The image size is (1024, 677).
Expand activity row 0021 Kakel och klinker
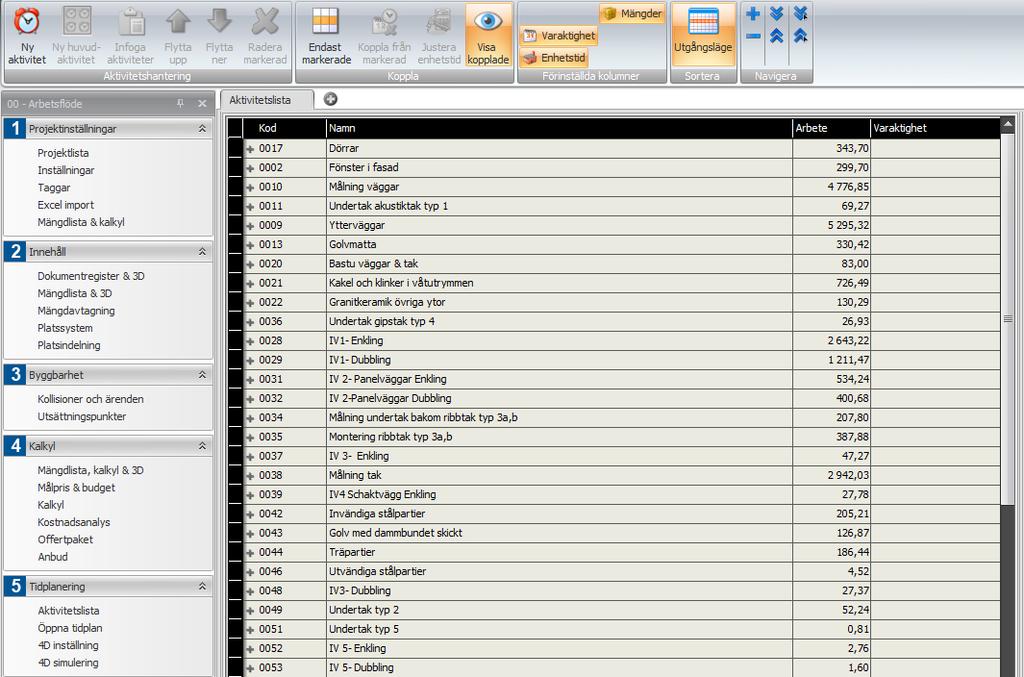click(x=250, y=283)
